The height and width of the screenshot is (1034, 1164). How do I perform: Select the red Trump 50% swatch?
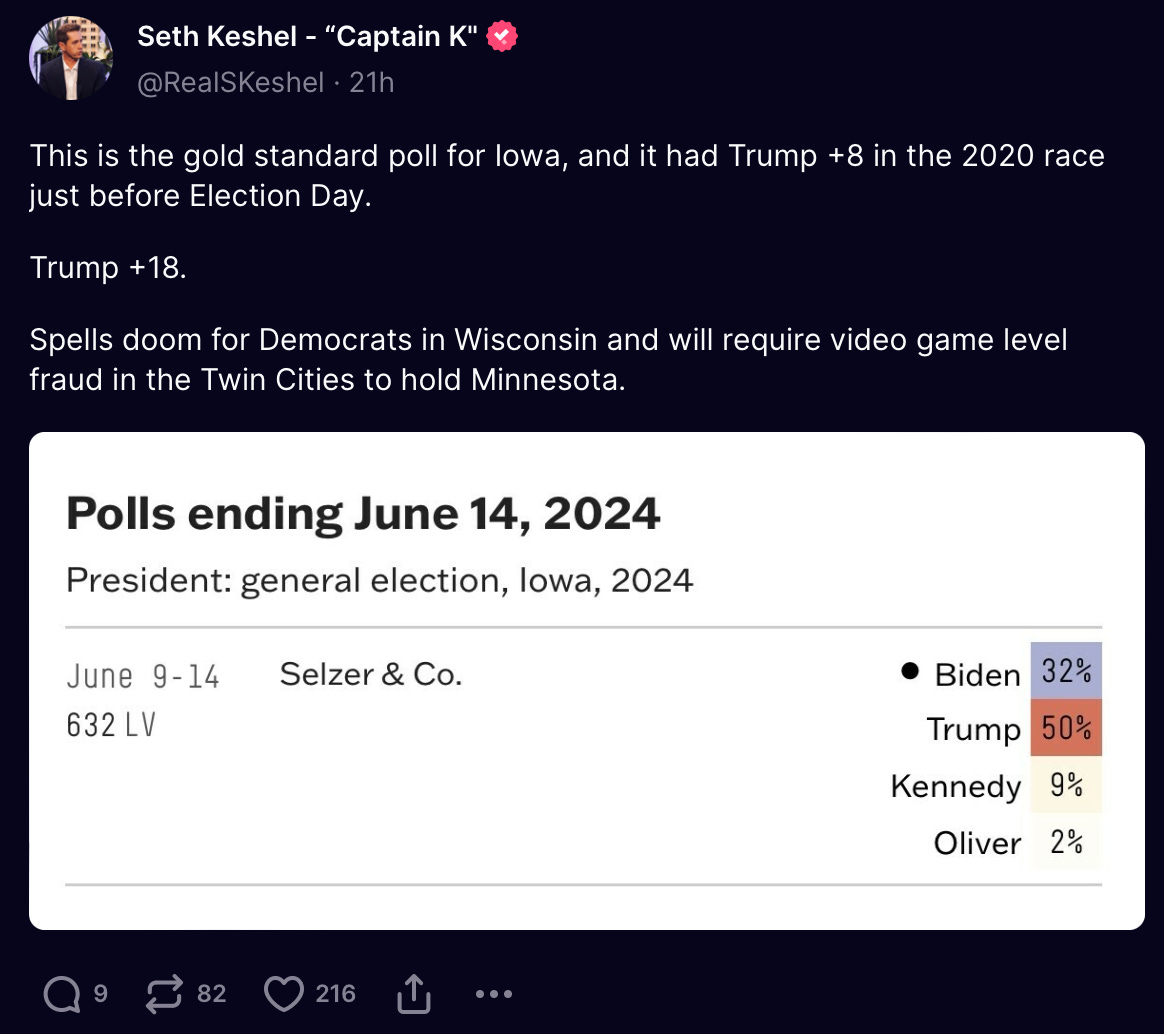click(1066, 727)
